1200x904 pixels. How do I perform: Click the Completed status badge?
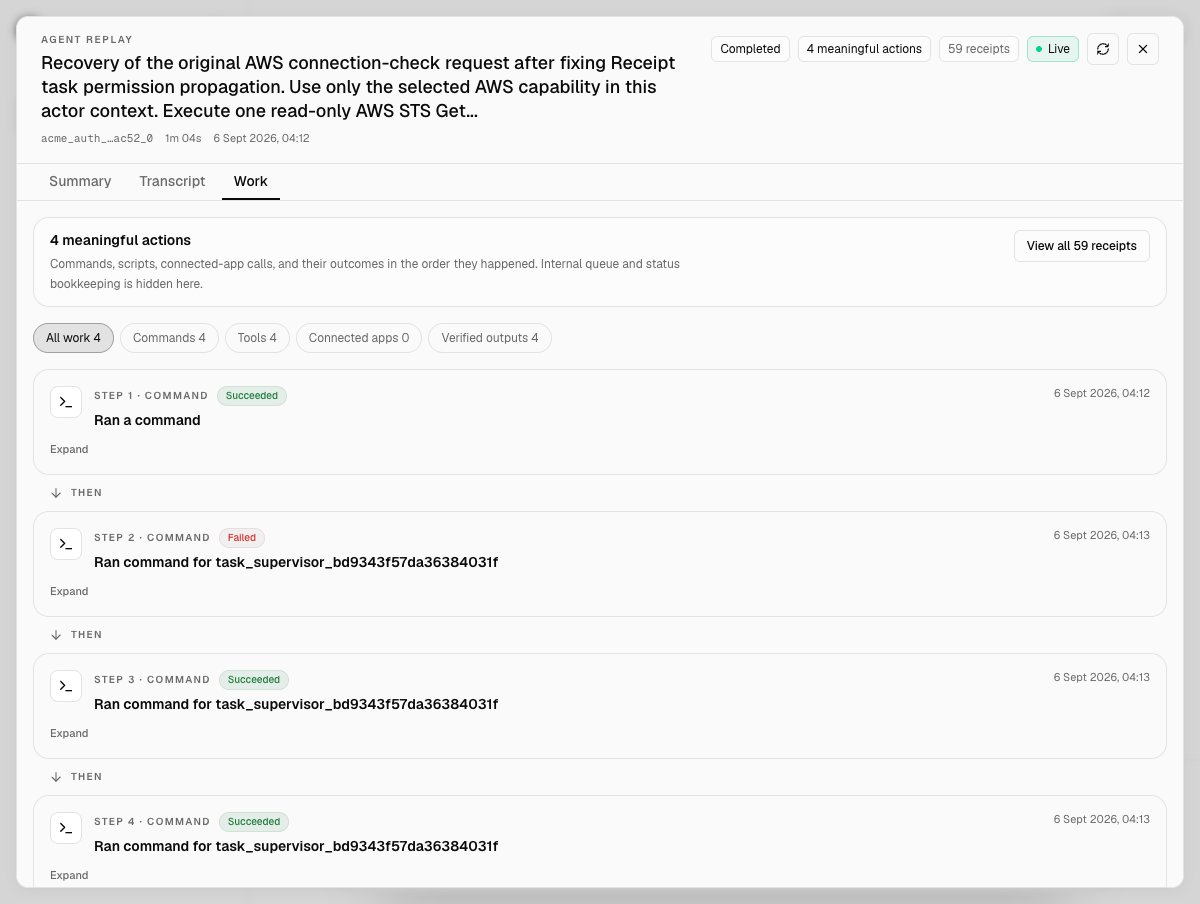(750, 49)
